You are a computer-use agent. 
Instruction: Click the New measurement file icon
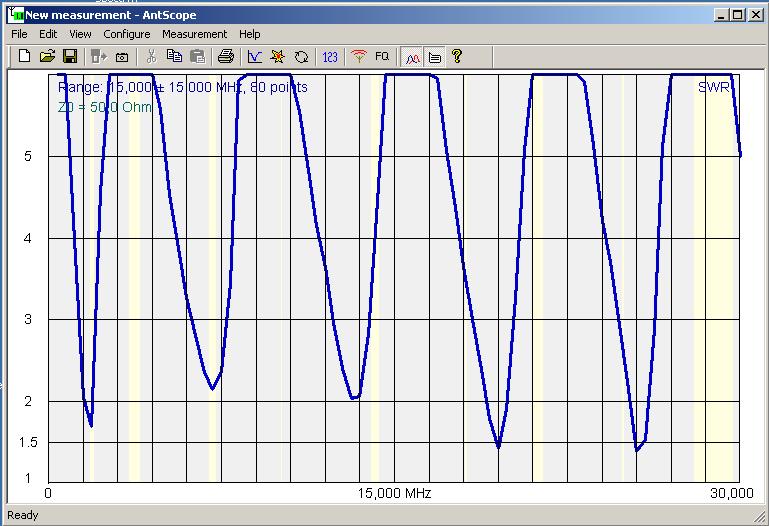24,56
